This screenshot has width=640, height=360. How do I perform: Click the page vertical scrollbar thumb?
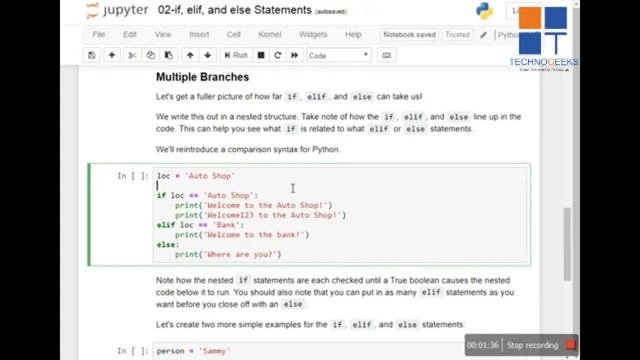[567, 244]
